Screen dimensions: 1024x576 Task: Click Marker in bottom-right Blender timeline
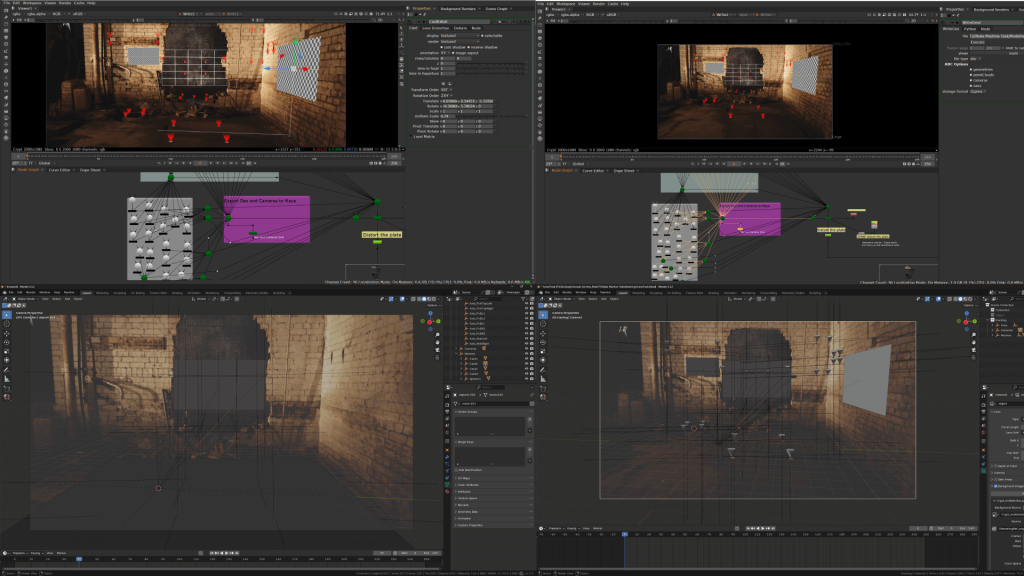pos(597,528)
